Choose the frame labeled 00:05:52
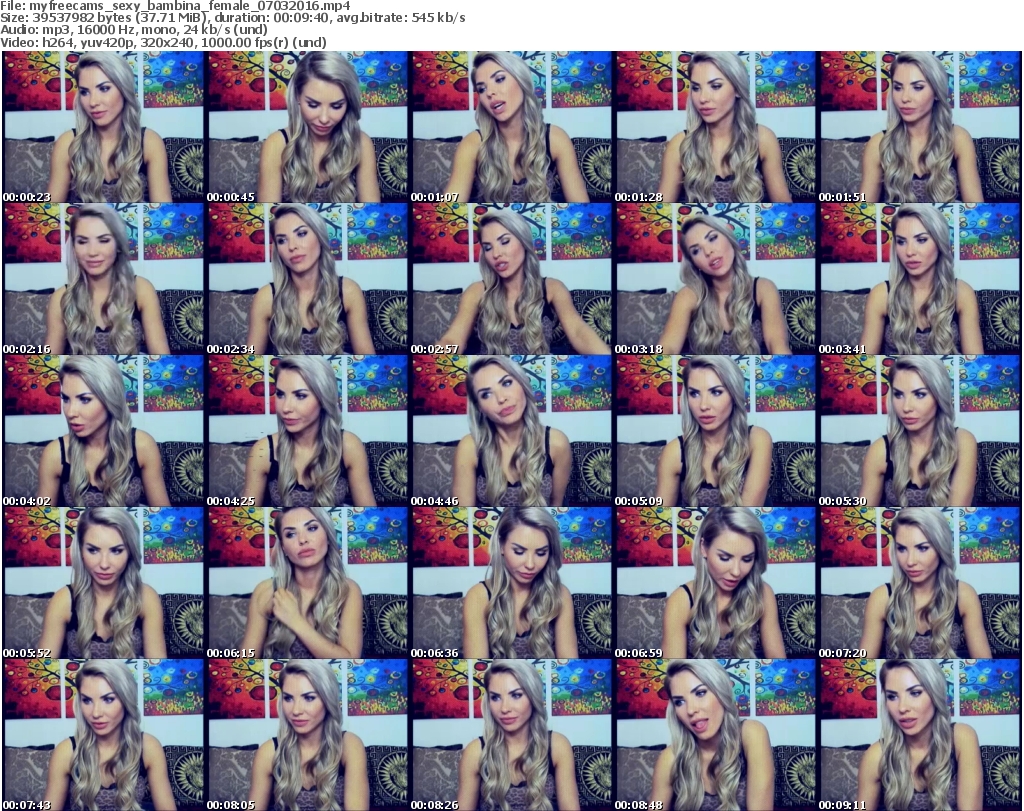The image size is (1024, 811). (x=103, y=583)
